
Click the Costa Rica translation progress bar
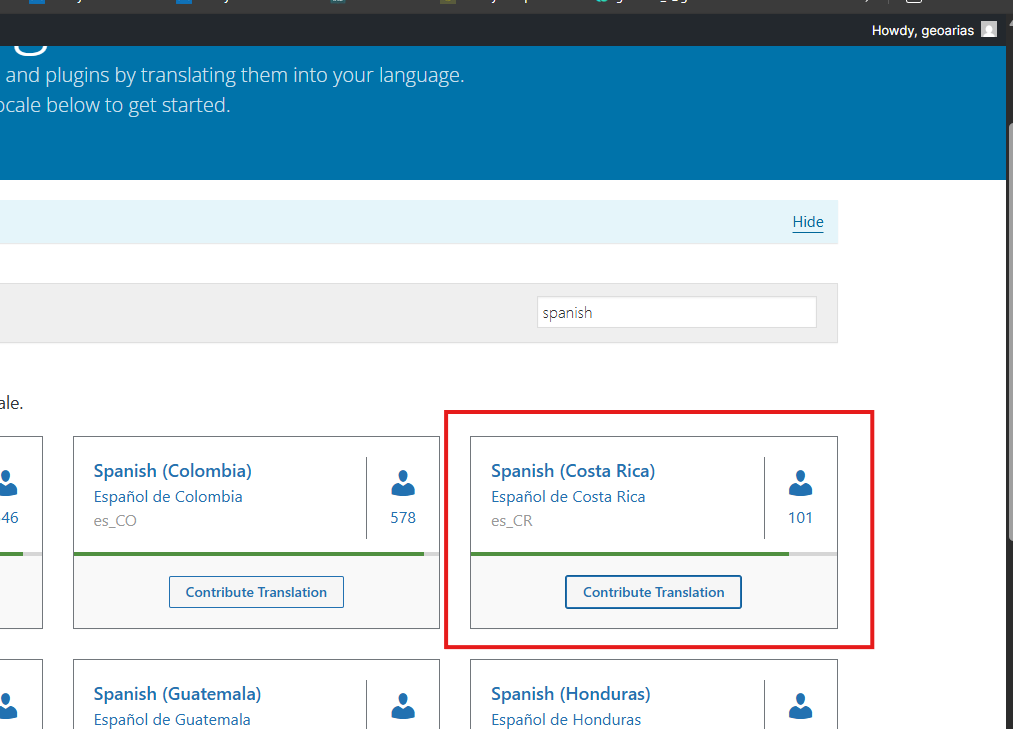tap(653, 553)
